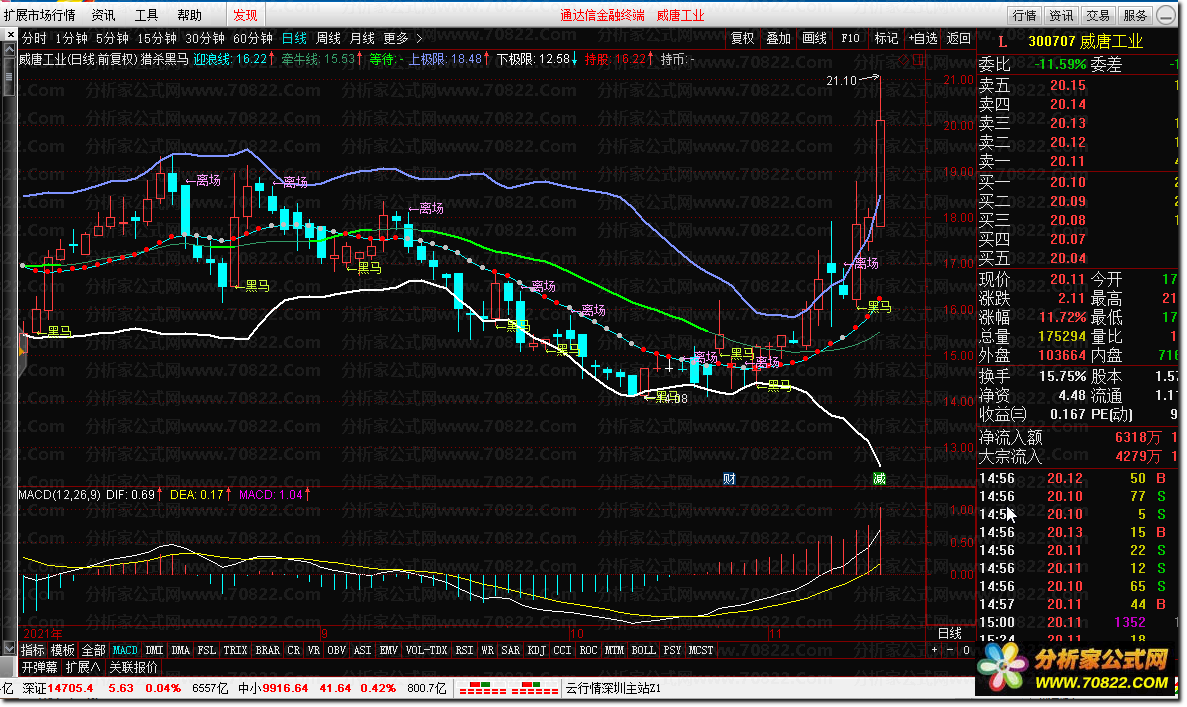Minimize window using the round top-right button

click(1167, 15)
